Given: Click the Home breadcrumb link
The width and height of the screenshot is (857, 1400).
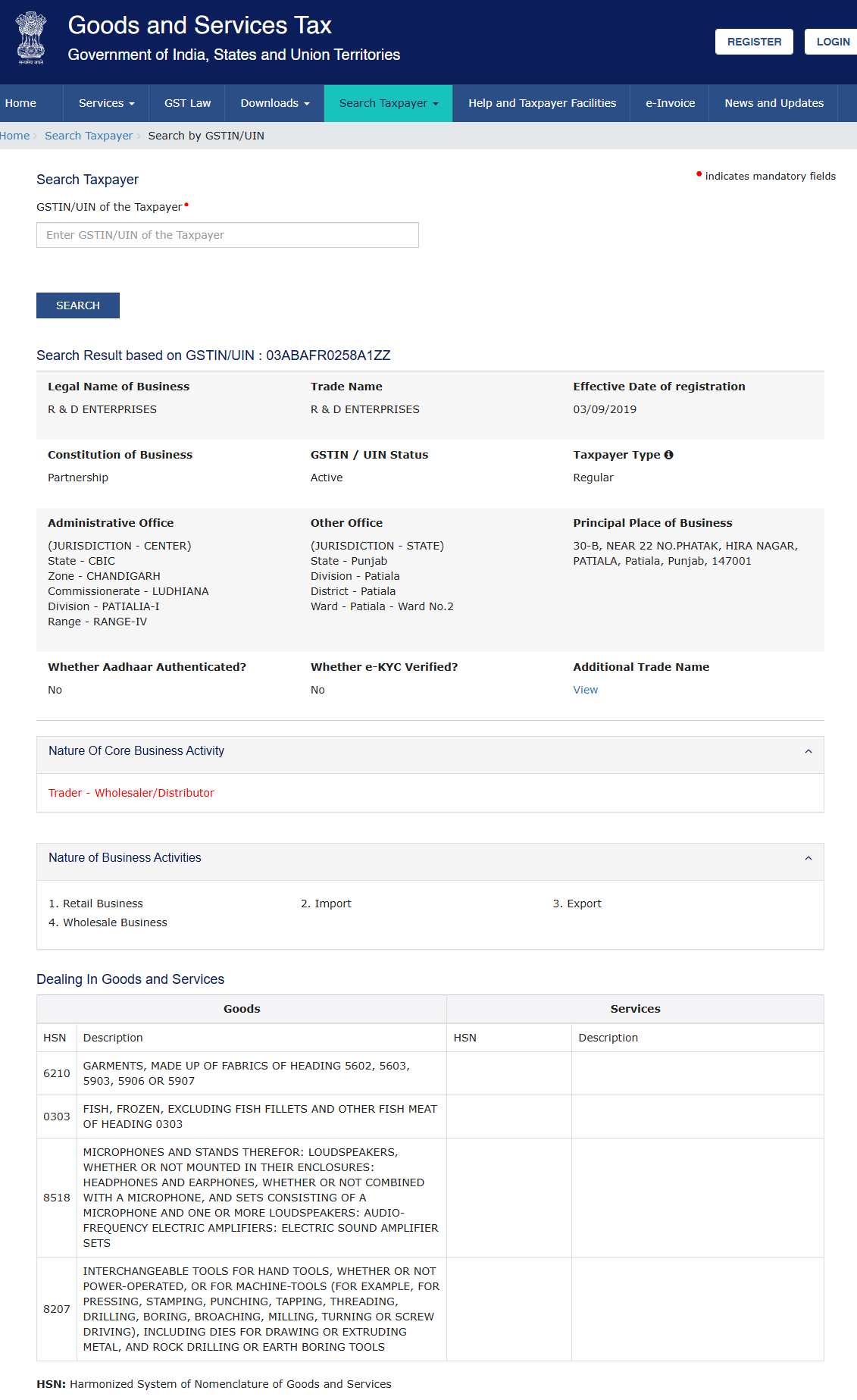Looking at the screenshot, I should pos(14,136).
